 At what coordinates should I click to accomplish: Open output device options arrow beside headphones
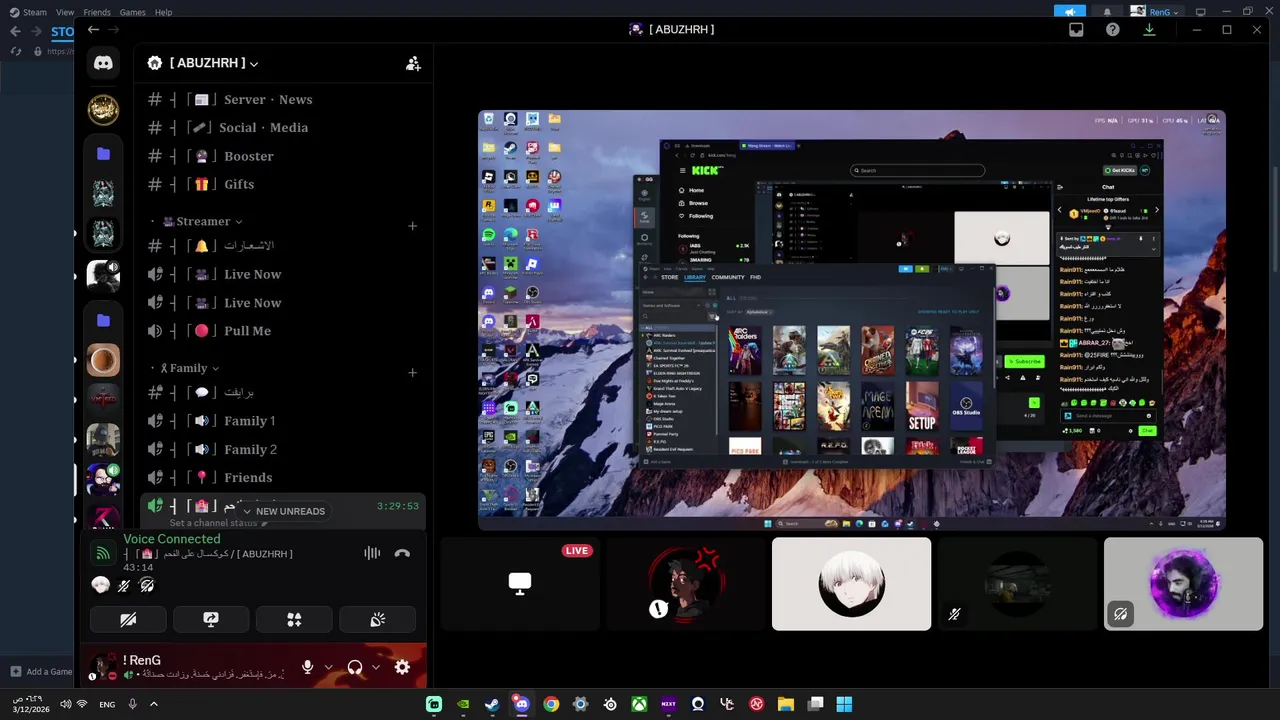(x=376, y=667)
